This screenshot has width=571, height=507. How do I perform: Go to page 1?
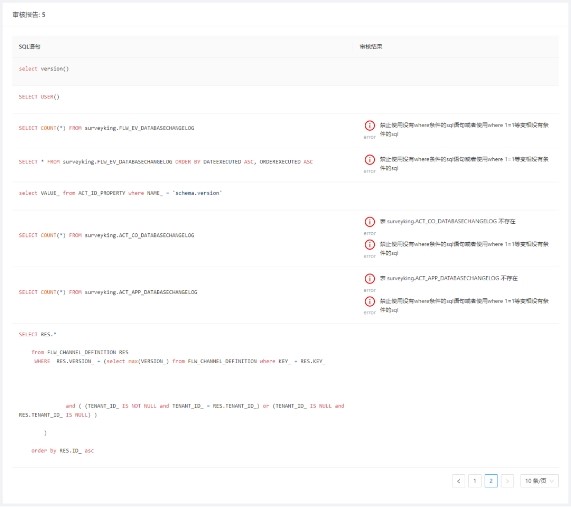coord(474,481)
